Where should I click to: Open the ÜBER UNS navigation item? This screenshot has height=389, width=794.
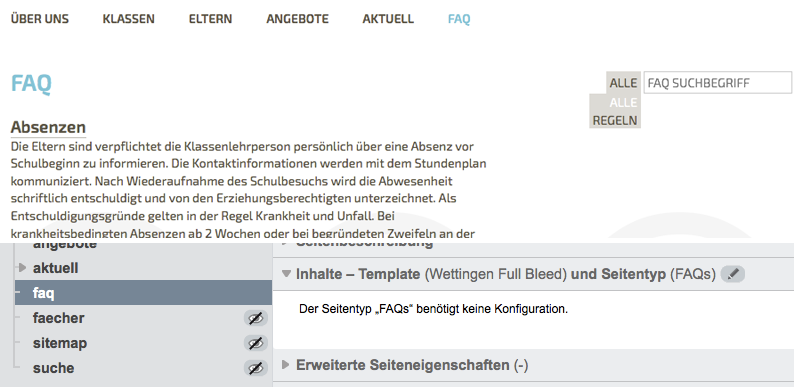click(39, 19)
